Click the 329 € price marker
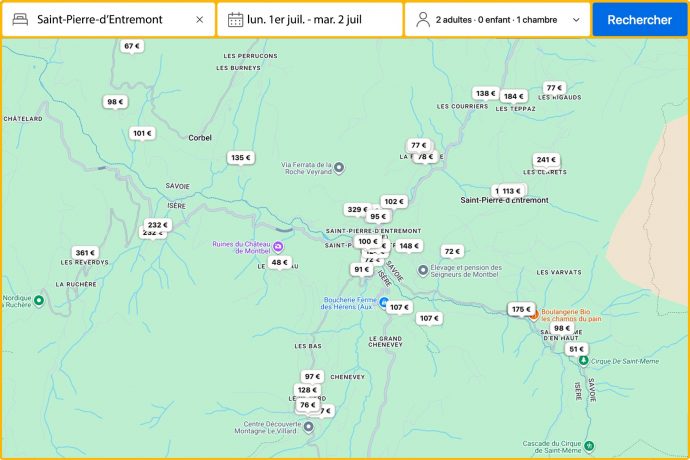 357,210
